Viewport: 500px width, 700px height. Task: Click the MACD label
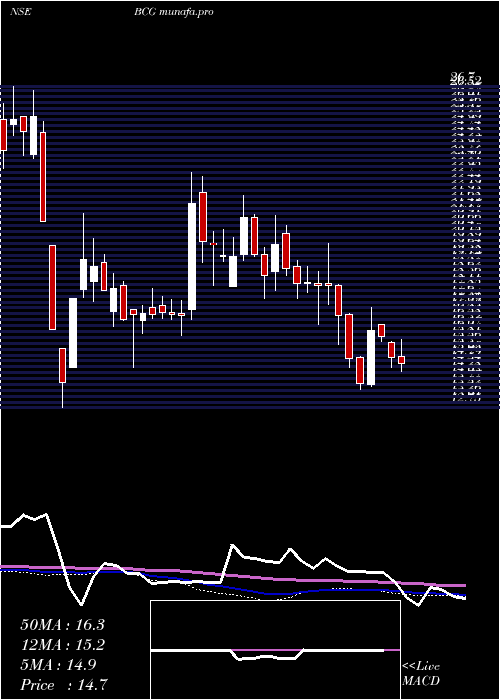point(421,681)
